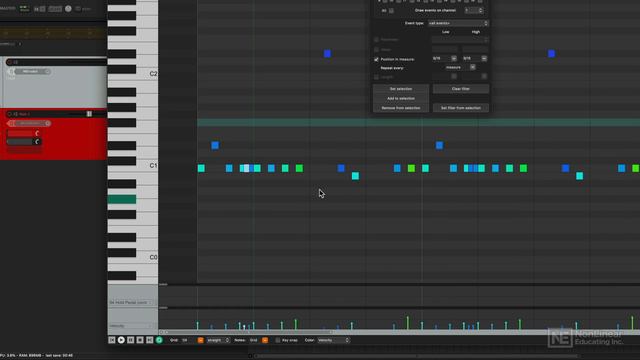Select the first cyan note on C1 row

[x=201, y=168]
